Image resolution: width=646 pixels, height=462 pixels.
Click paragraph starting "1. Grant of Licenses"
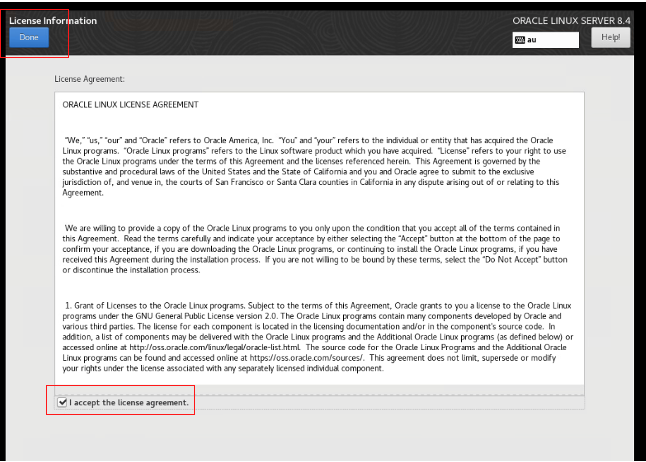tap(318, 337)
